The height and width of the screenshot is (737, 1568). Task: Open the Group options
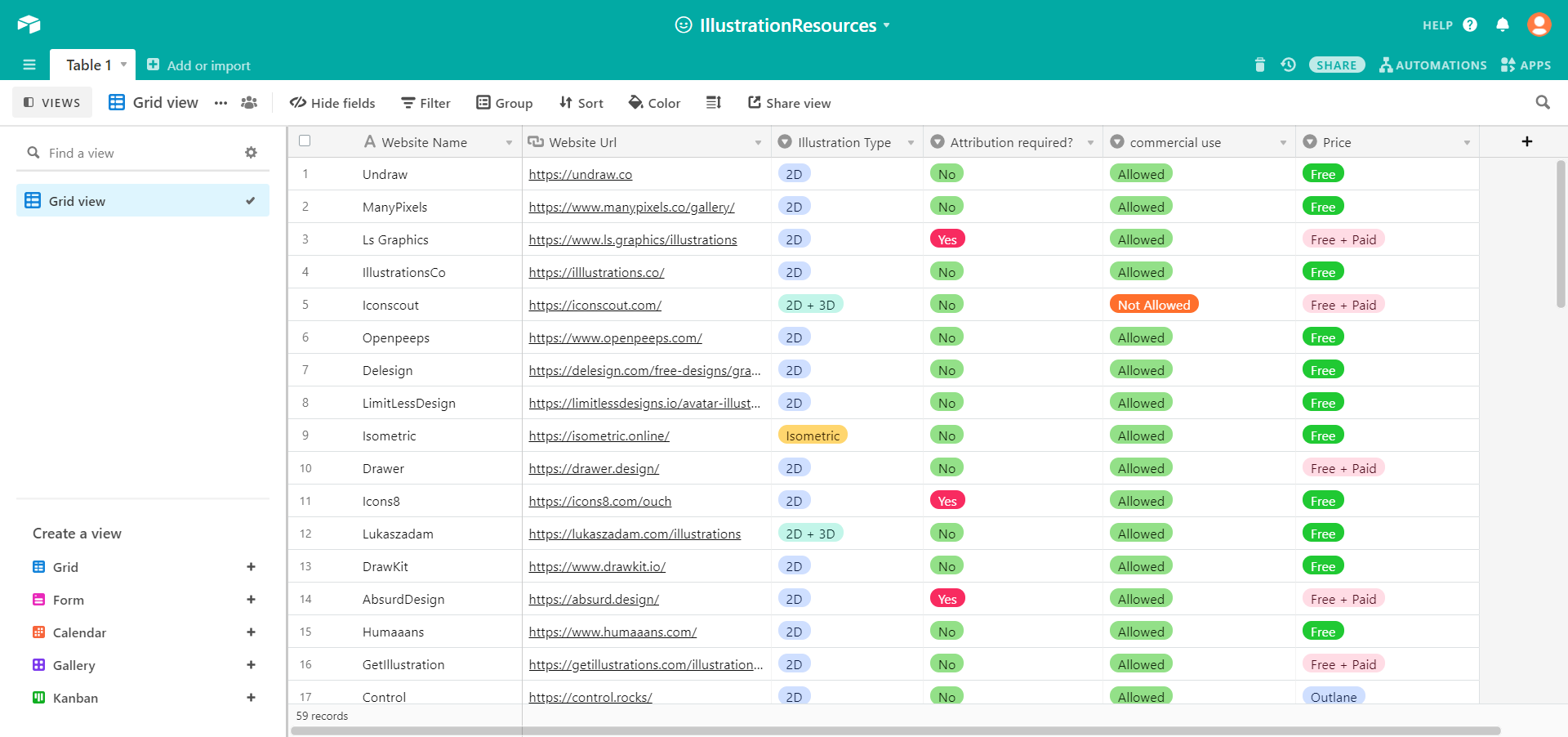pyautogui.click(x=505, y=102)
